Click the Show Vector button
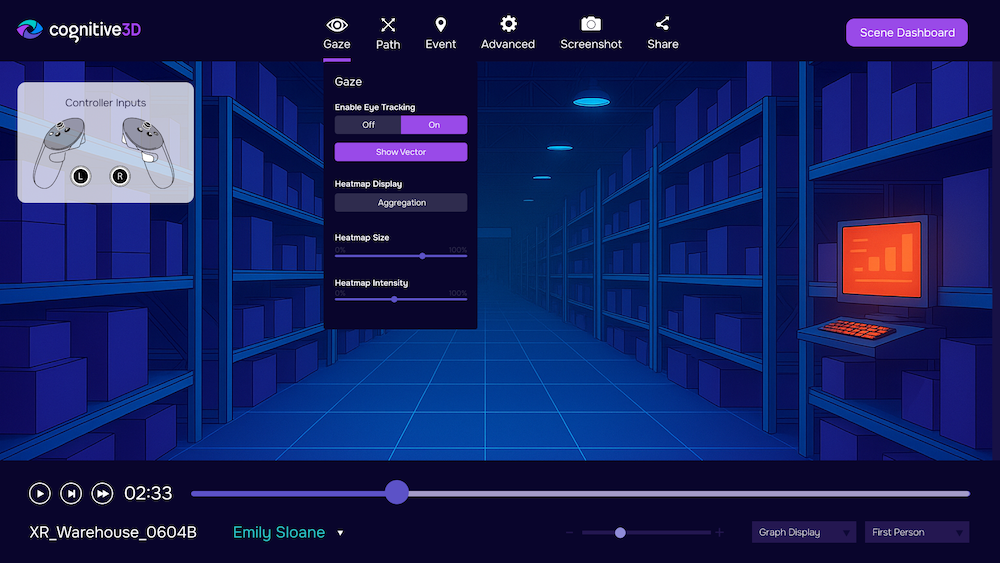This screenshot has height=563, width=1000. tap(401, 152)
